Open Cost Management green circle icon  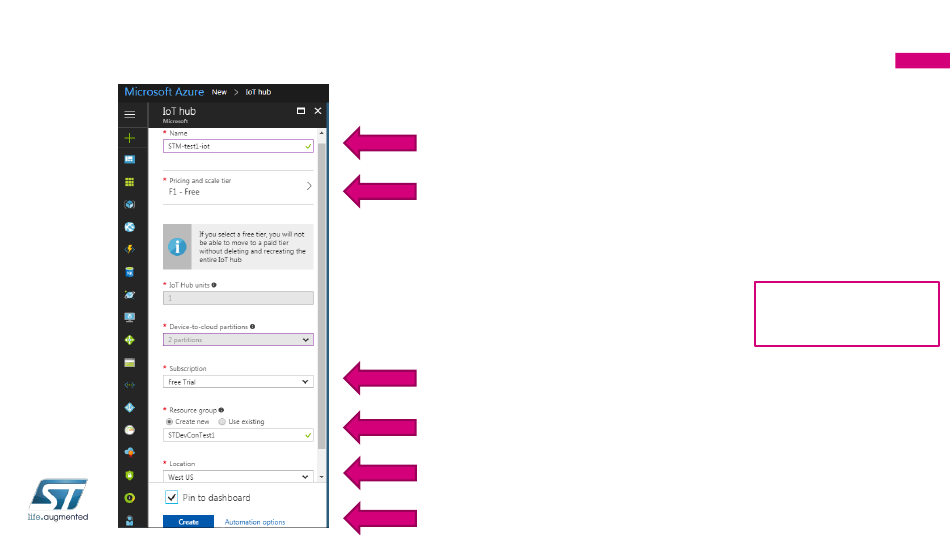click(x=130, y=497)
